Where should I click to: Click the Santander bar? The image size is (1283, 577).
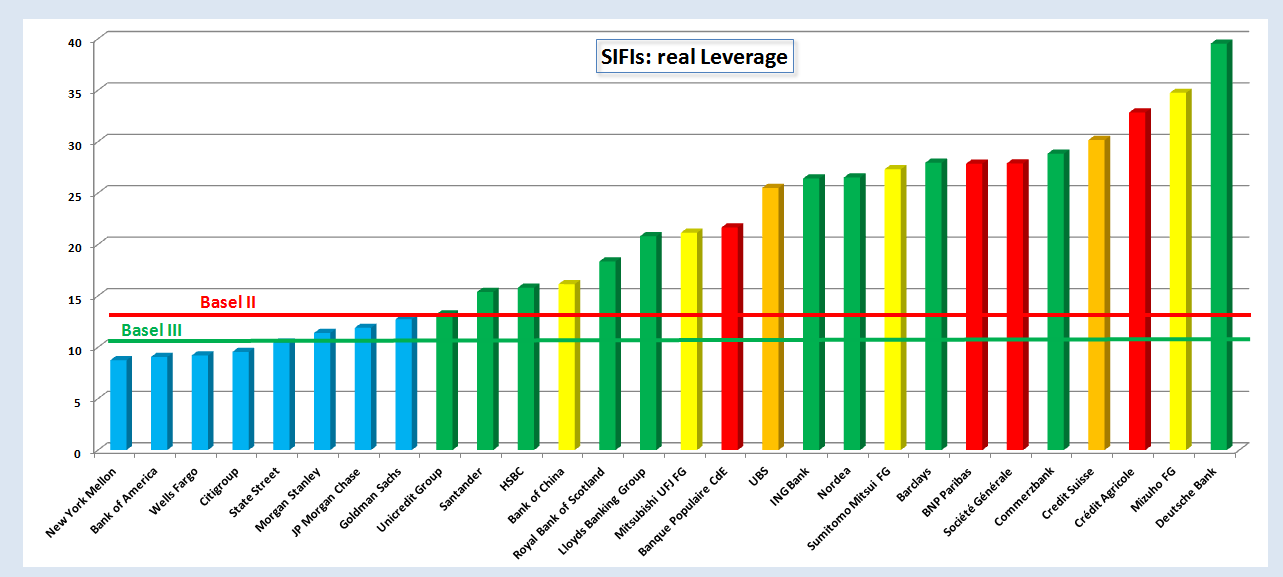pos(488,369)
